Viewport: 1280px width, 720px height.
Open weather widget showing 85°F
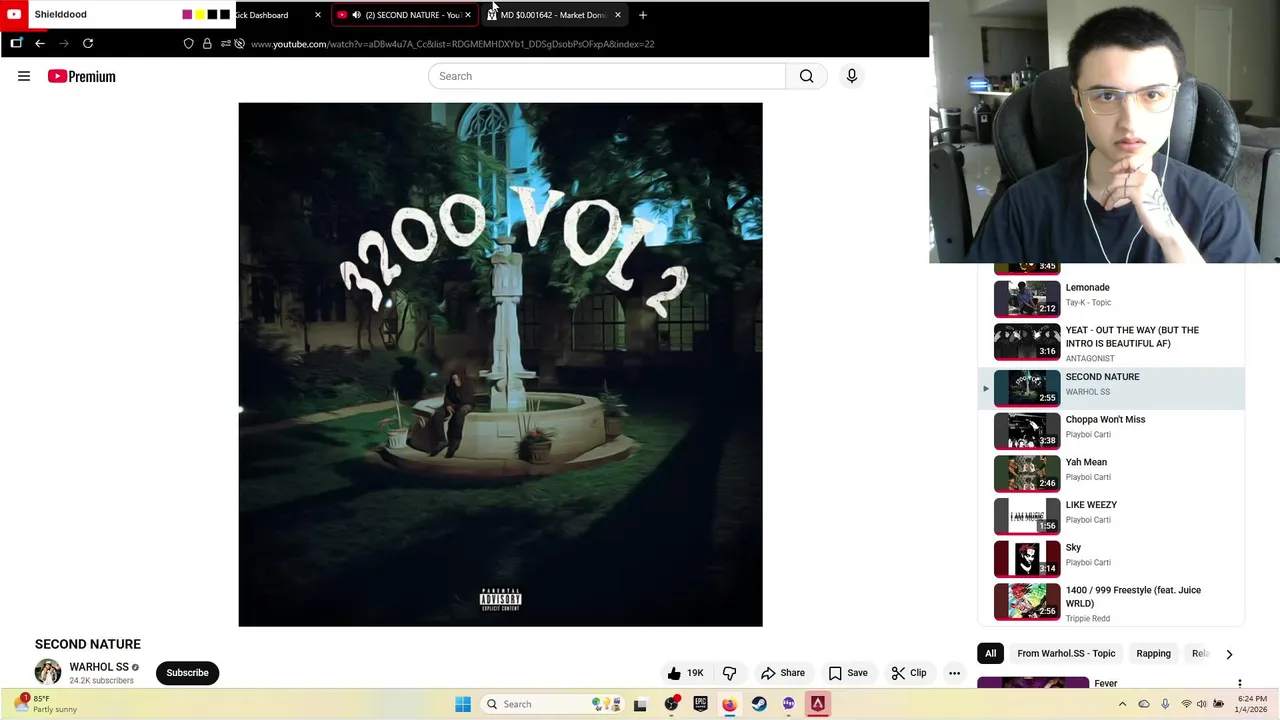[x=45, y=704]
